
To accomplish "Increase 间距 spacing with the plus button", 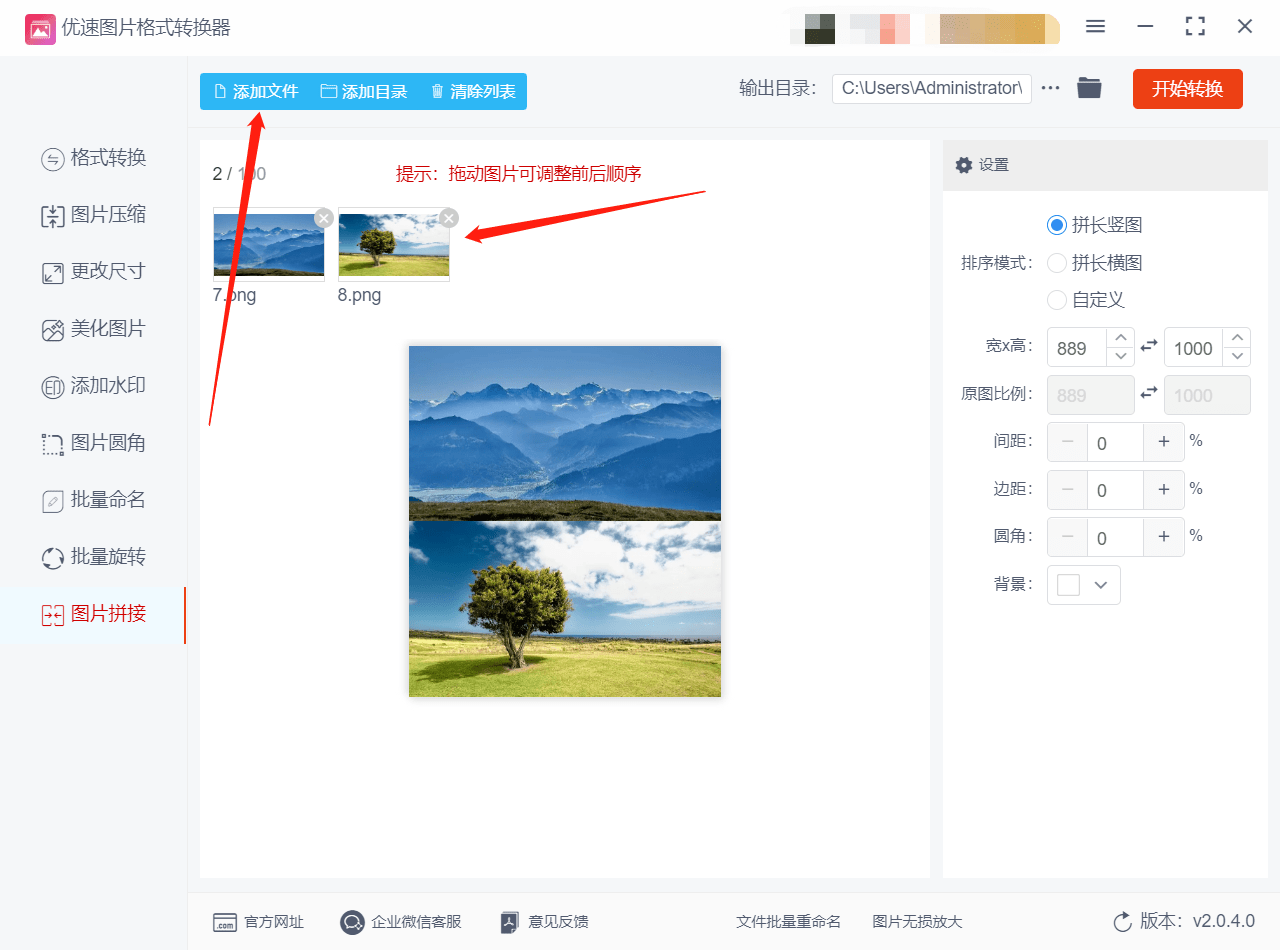I will pyautogui.click(x=1164, y=441).
